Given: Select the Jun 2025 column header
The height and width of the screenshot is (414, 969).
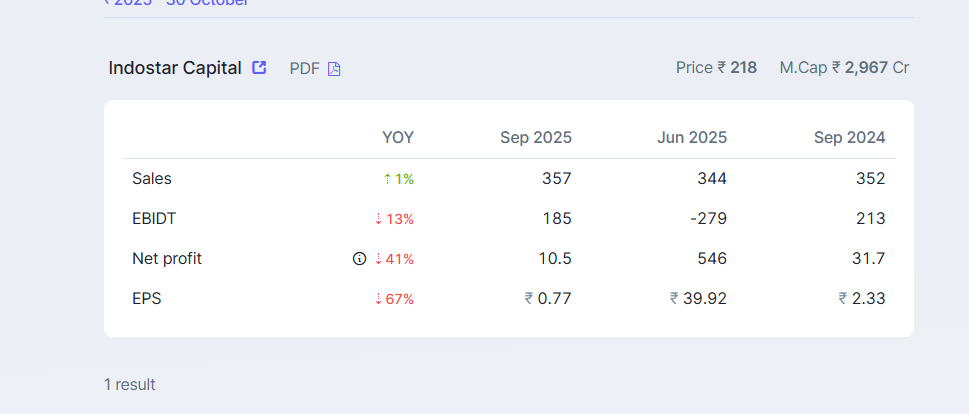Looking at the screenshot, I should pyautogui.click(x=691, y=138).
